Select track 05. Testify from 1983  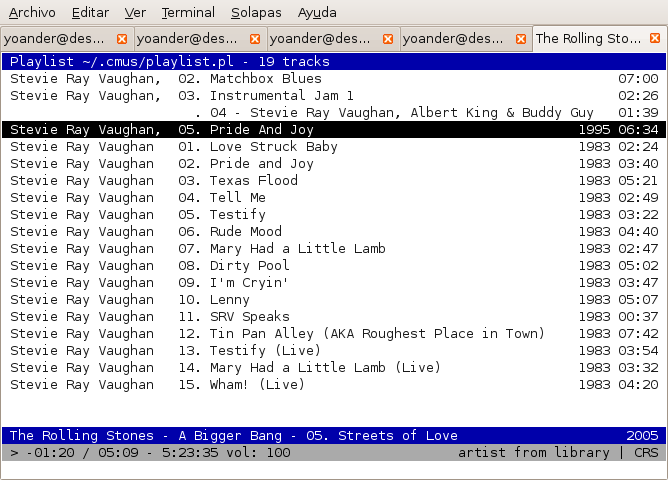334,215
